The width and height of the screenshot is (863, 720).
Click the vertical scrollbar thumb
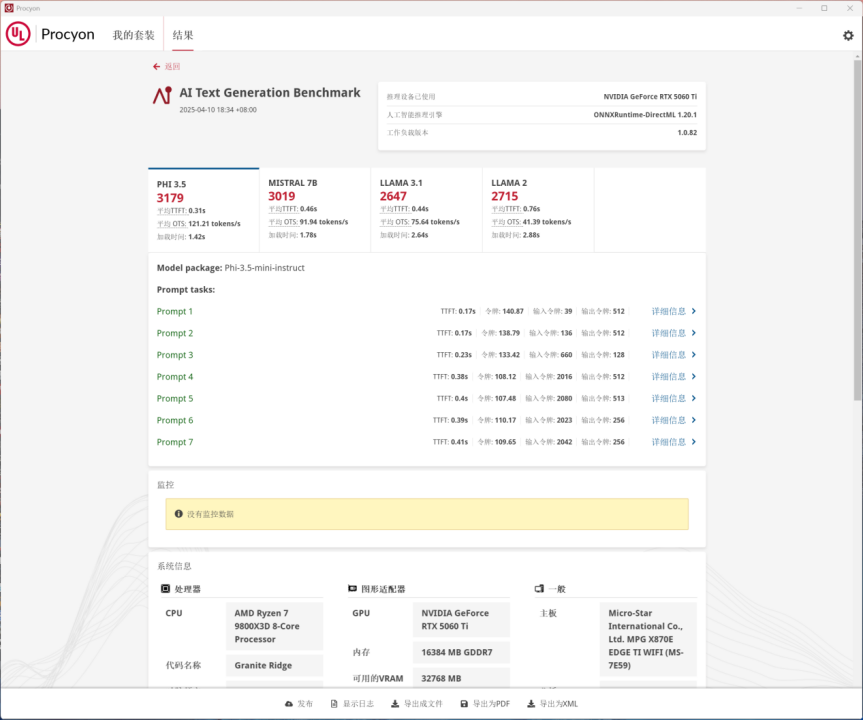pos(857,230)
